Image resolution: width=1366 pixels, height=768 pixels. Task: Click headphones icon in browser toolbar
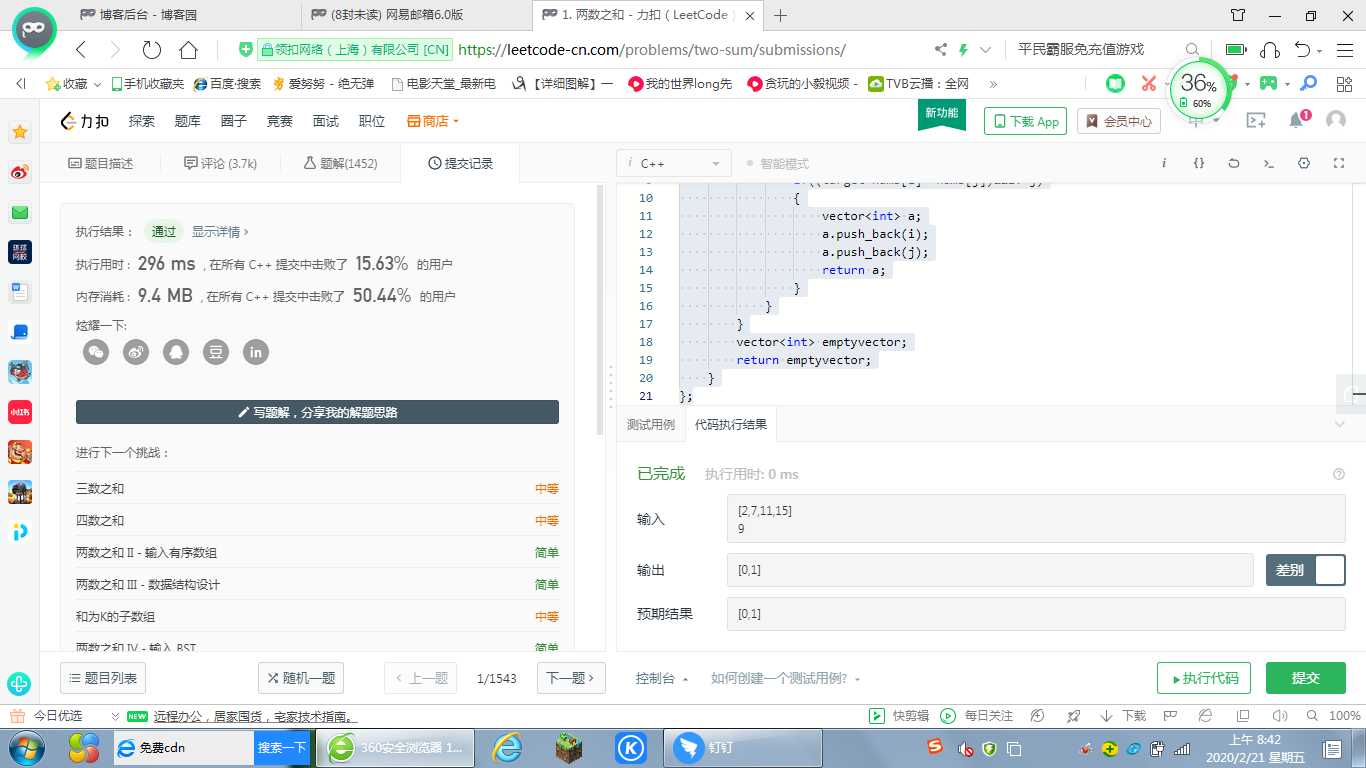click(x=1270, y=49)
